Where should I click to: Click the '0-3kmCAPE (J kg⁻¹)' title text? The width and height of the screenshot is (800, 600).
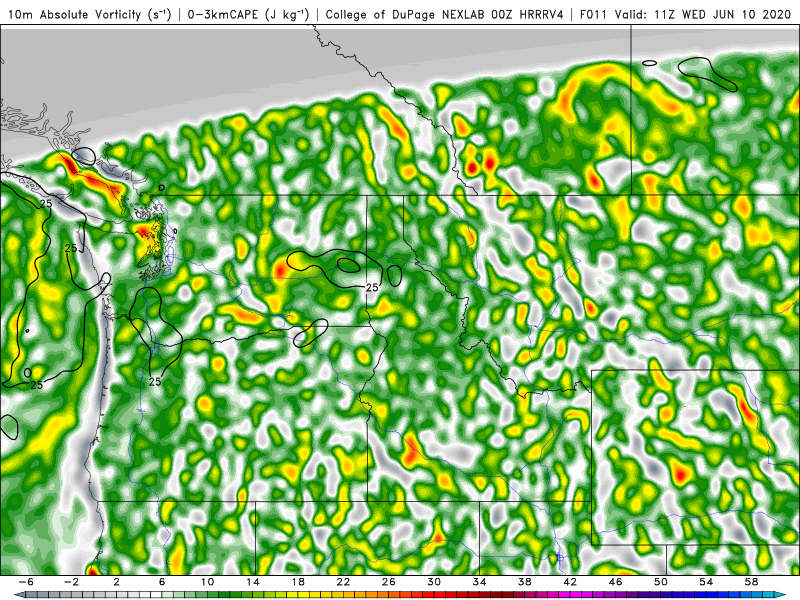coord(247,14)
